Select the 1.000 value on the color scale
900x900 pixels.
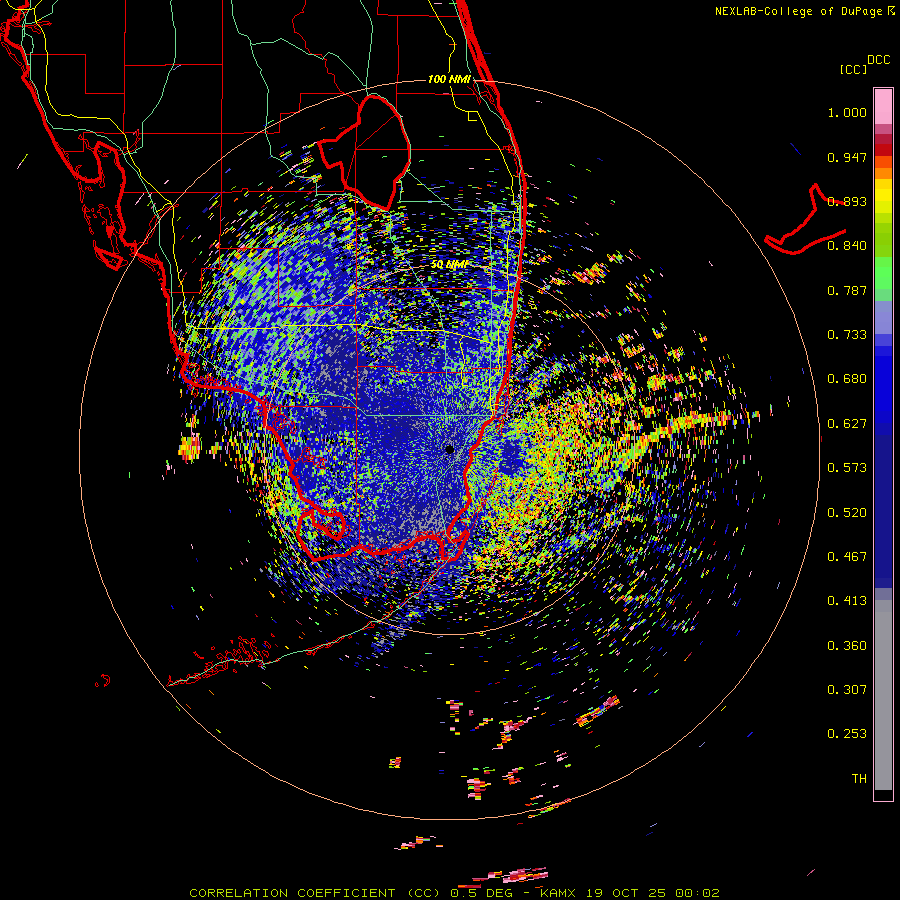(847, 112)
